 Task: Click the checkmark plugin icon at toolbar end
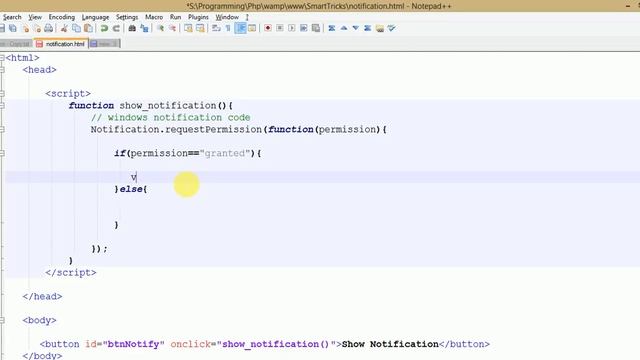pos(391,28)
